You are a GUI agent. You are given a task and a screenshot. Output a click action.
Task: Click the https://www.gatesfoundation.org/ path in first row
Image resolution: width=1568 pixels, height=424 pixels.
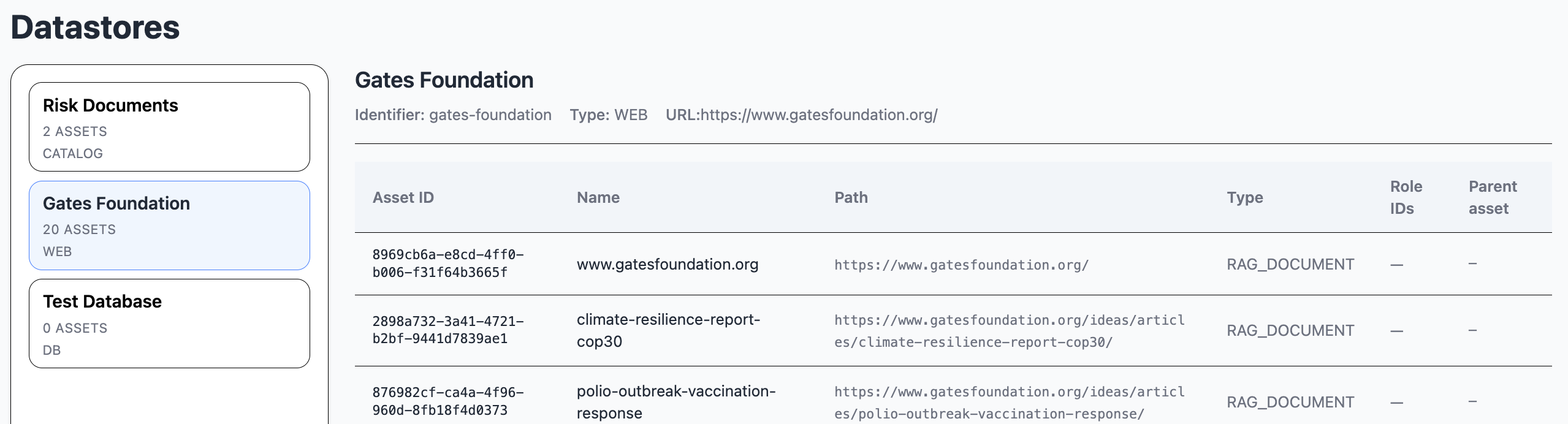[x=961, y=265]
